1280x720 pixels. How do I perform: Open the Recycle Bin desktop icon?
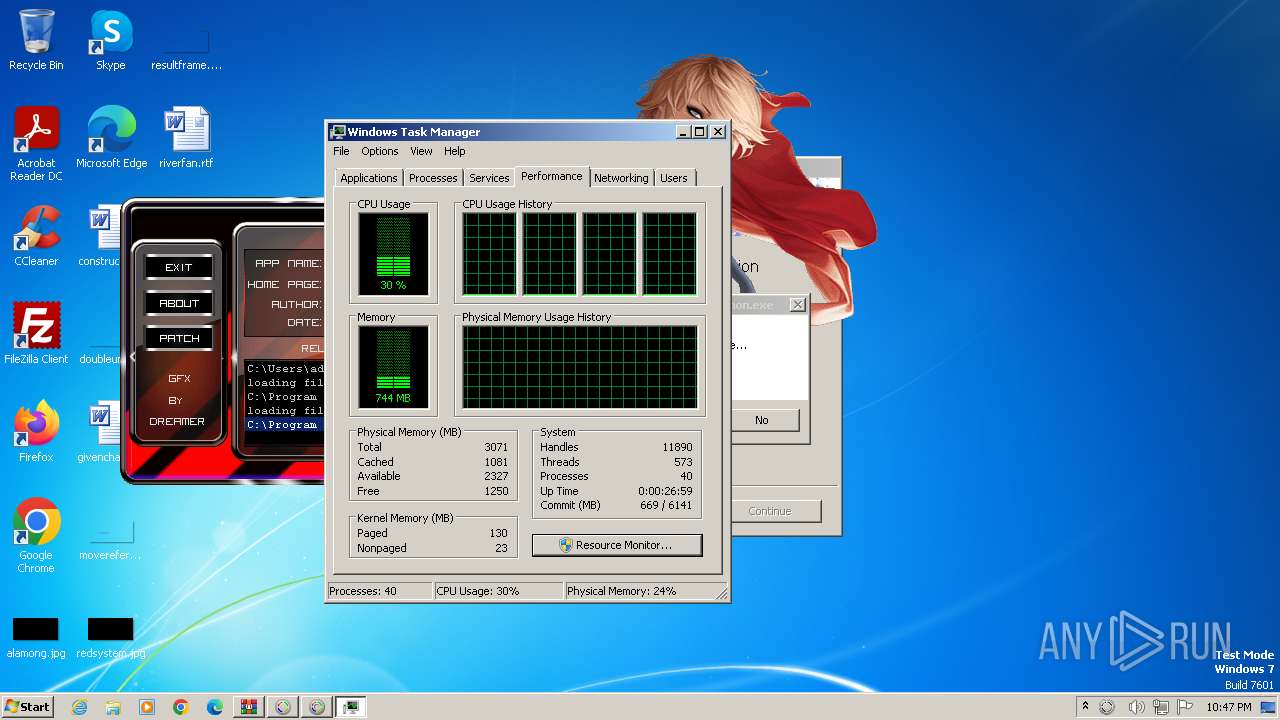[36, 40]
